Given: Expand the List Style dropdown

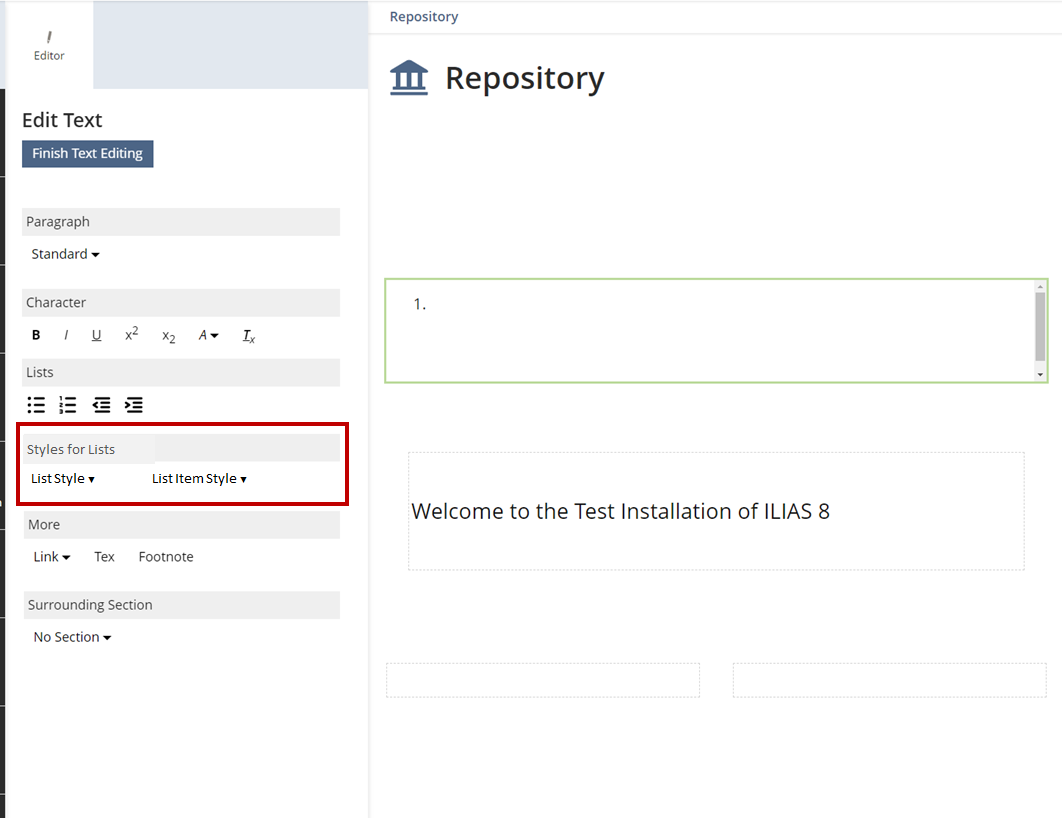Looking at the screenshot, I should (x=63, y=479).
